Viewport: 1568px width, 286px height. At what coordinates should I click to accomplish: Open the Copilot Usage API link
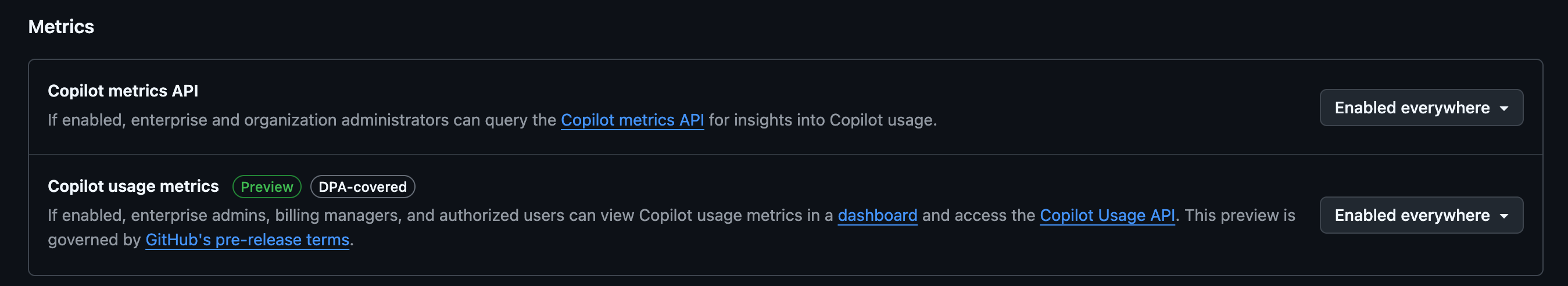click(x=1107, y=216)
